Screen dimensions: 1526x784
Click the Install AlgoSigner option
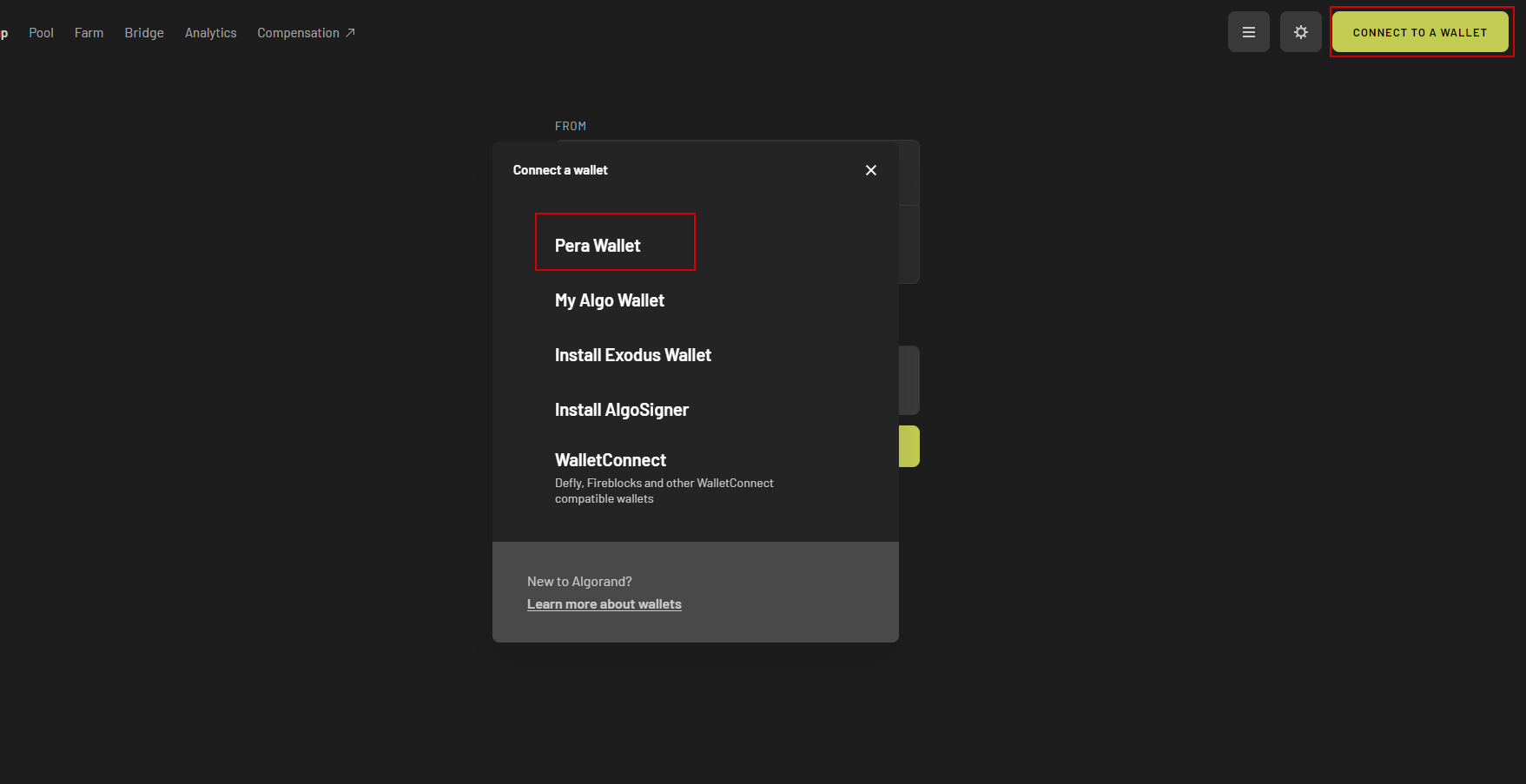[621, 410]
